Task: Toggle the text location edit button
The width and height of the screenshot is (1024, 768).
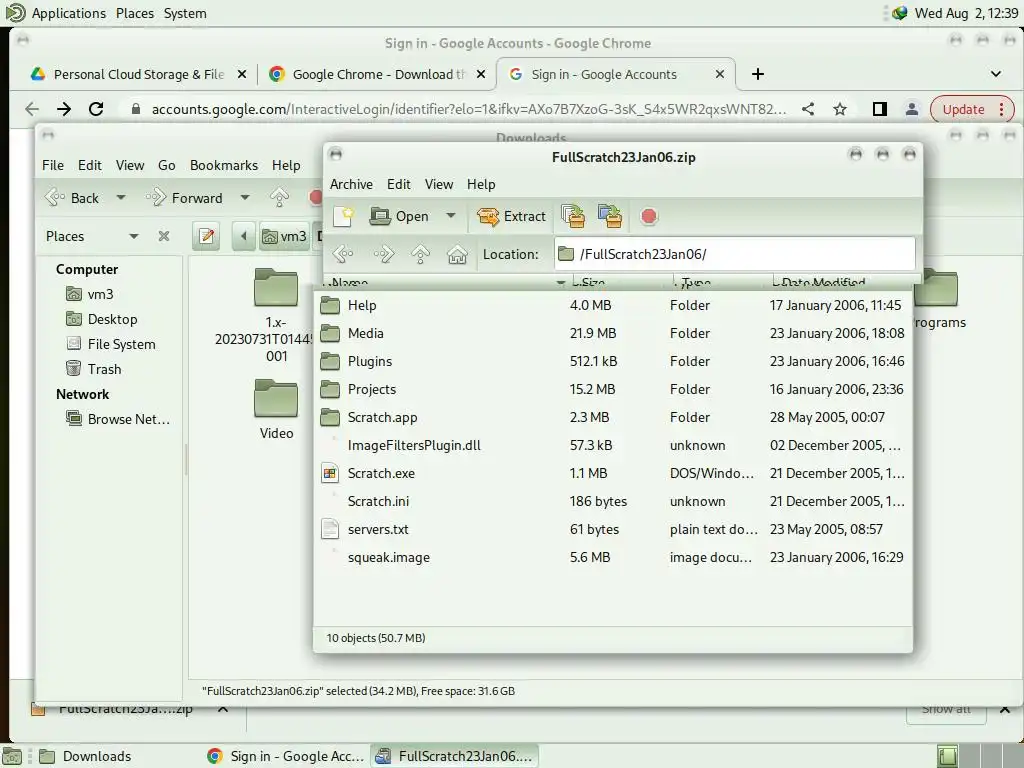Action: point(206,236)
